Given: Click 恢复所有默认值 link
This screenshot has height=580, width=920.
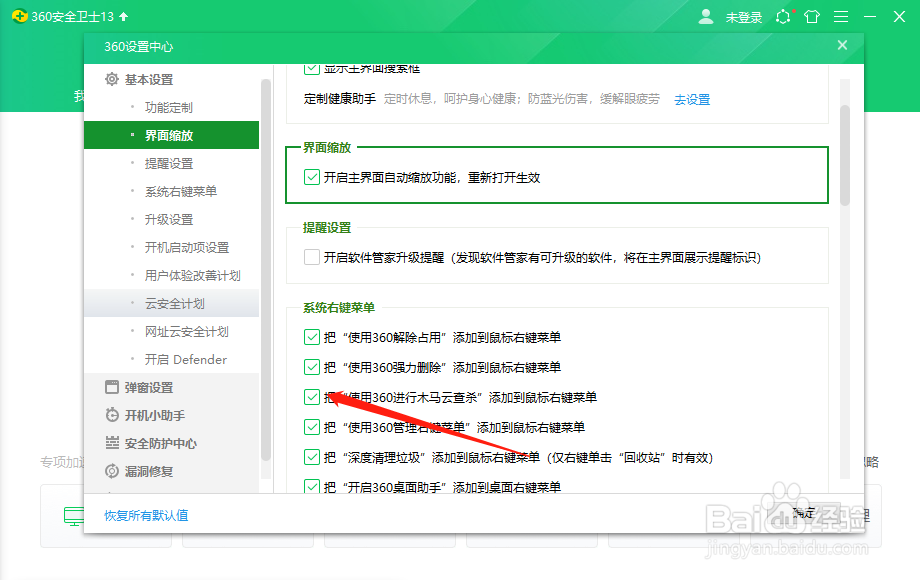Looking at the screenshot, I should [146, 515].
